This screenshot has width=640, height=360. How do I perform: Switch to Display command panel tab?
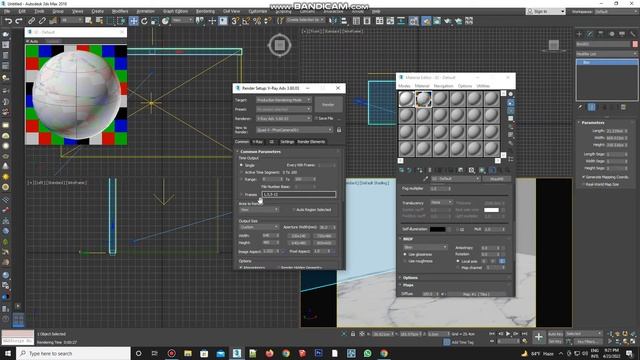pos(622,34)
